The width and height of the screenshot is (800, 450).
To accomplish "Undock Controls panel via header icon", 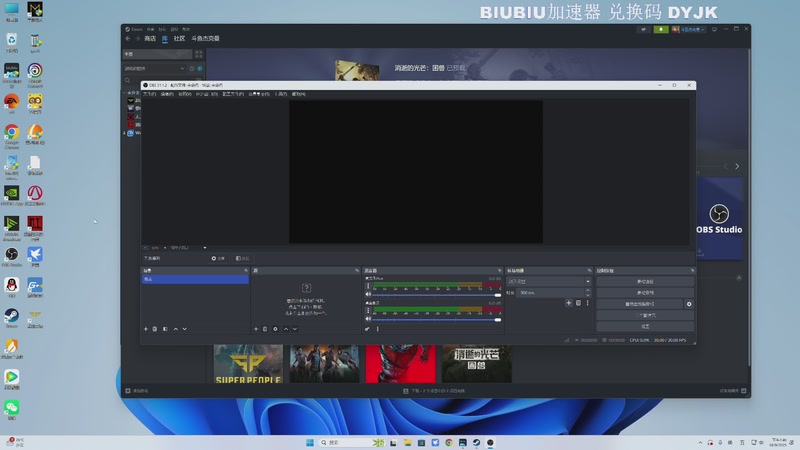I will pyautogui.click(x=692, y=270).
